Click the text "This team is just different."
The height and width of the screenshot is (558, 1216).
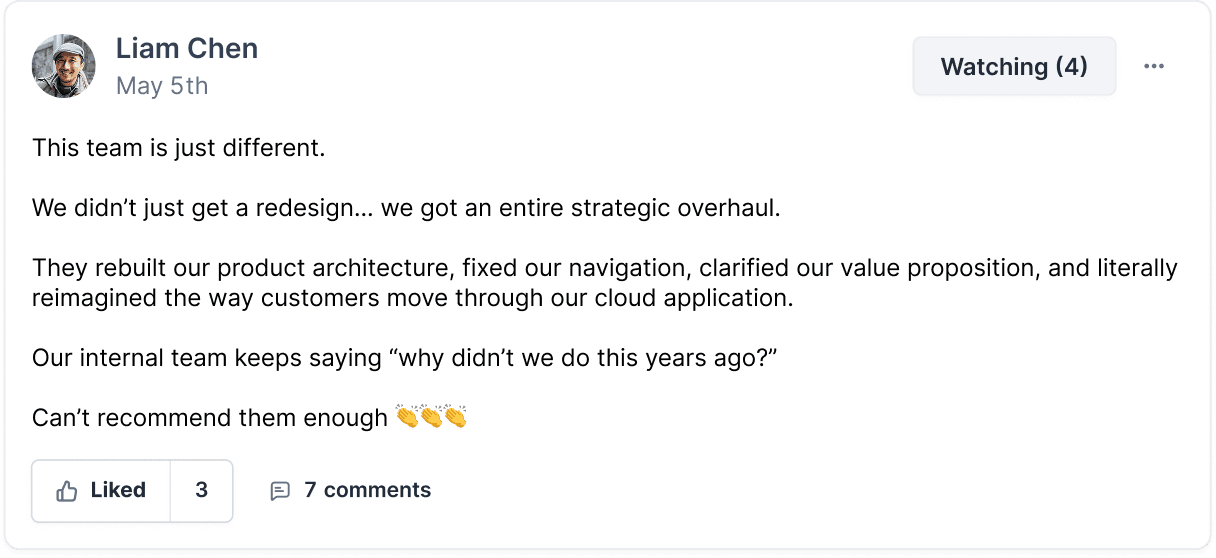(179, 149)
